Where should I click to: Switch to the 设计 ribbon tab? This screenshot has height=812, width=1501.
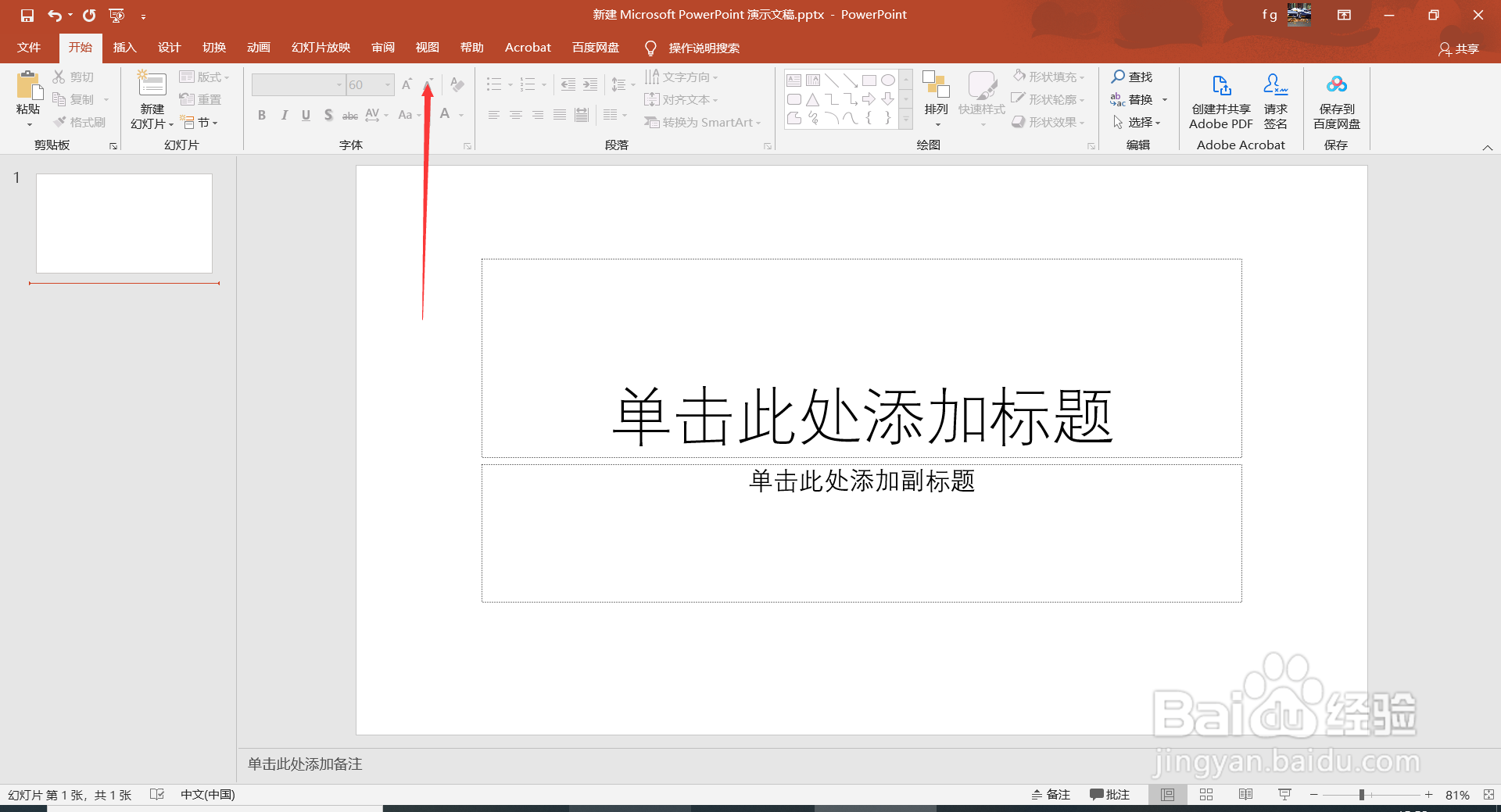(169, 47)
